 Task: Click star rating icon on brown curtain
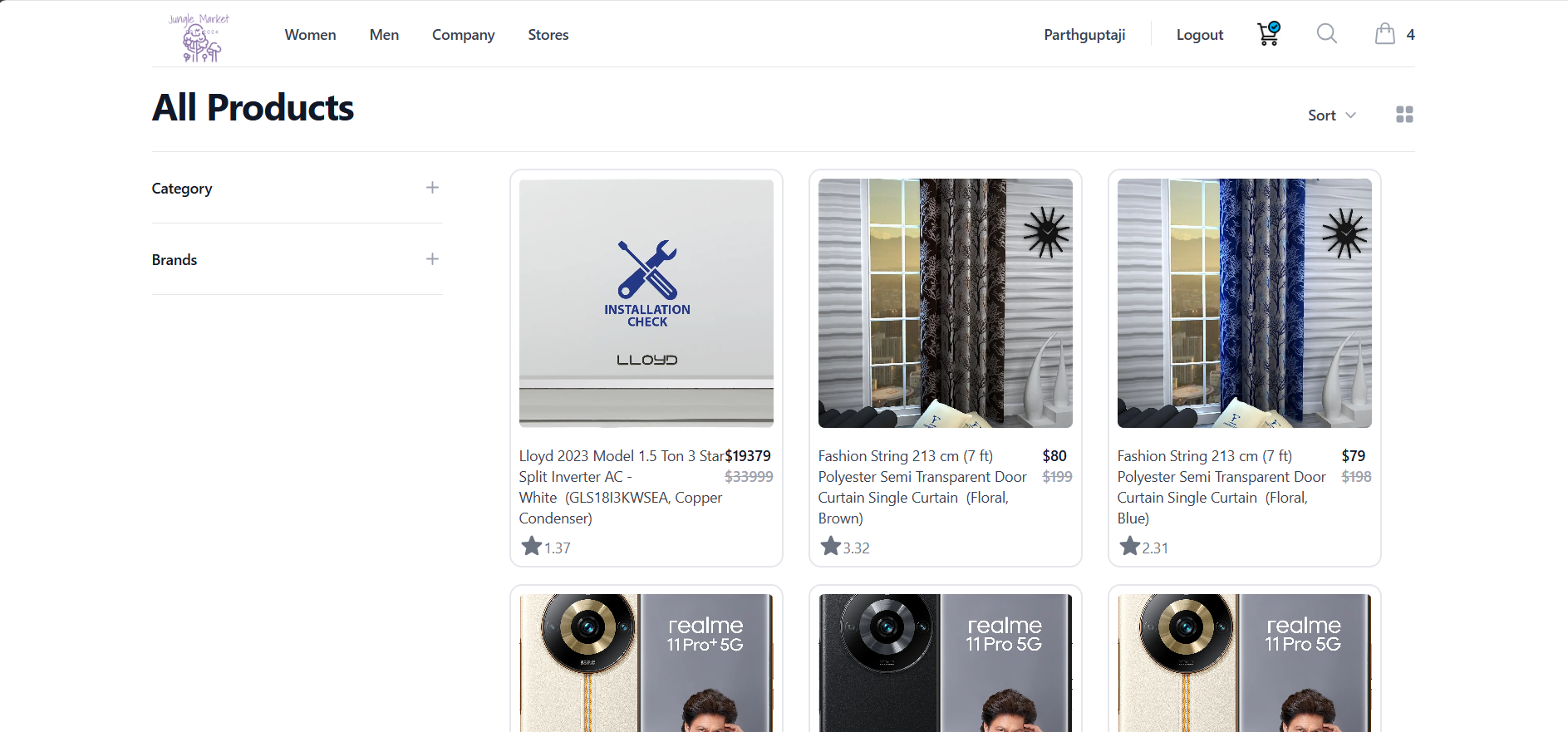click(830, 547)
